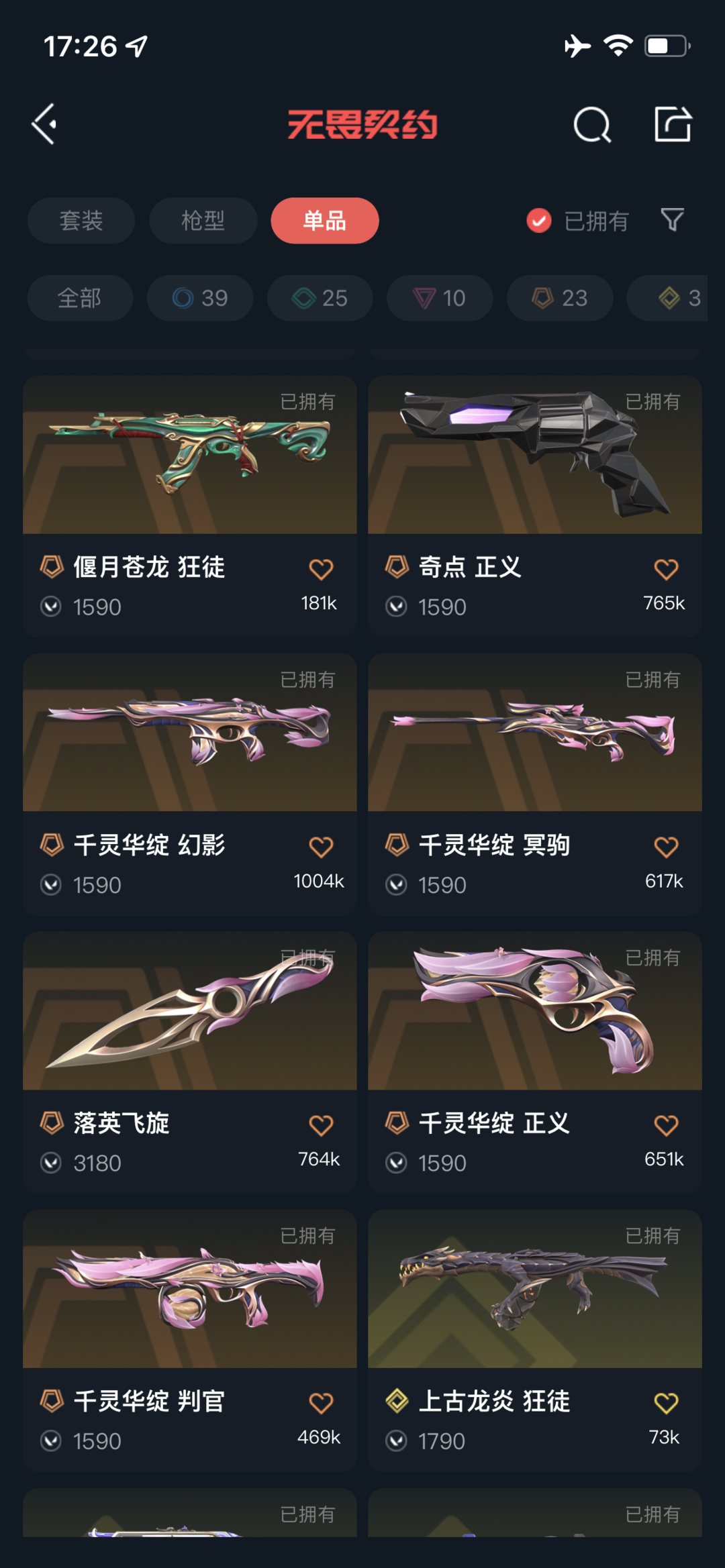Toggle heart on 千灵华绽 冥驹
725x1568 pixels.
click(666, 847)
